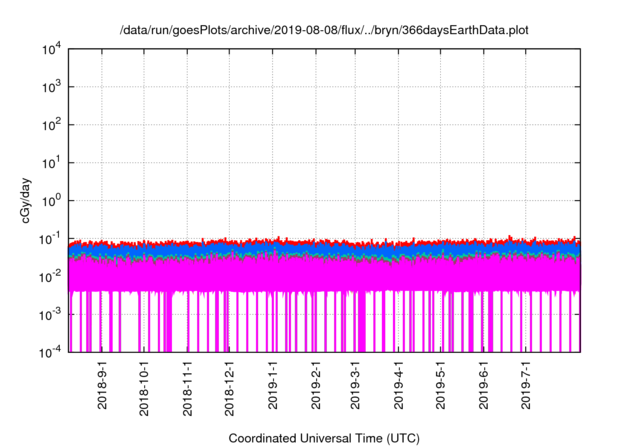Click the 2019-5-1 date tick label
This screenshot has height=448, width=640.
click(440, 385)
